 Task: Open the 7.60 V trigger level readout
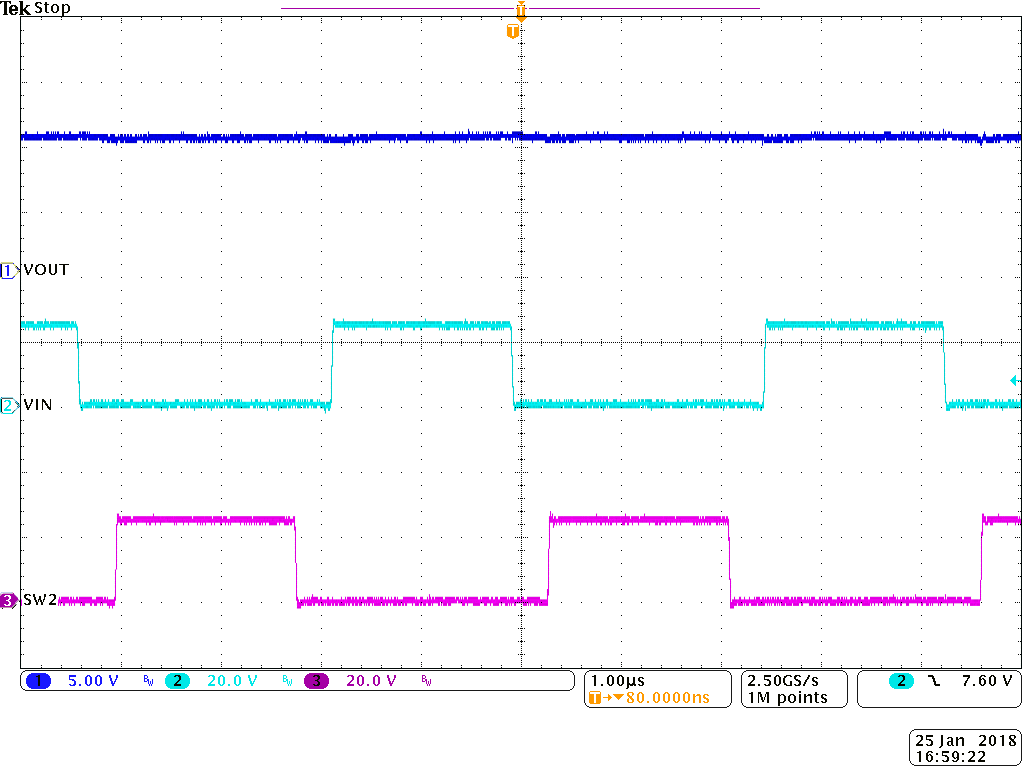[x=987, y=681]
